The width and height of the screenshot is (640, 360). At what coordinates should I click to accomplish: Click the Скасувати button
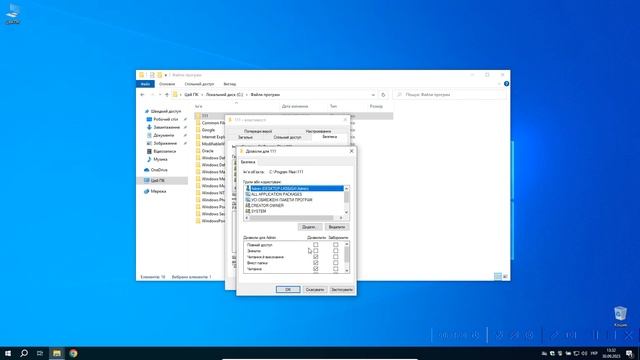point(315,289)
